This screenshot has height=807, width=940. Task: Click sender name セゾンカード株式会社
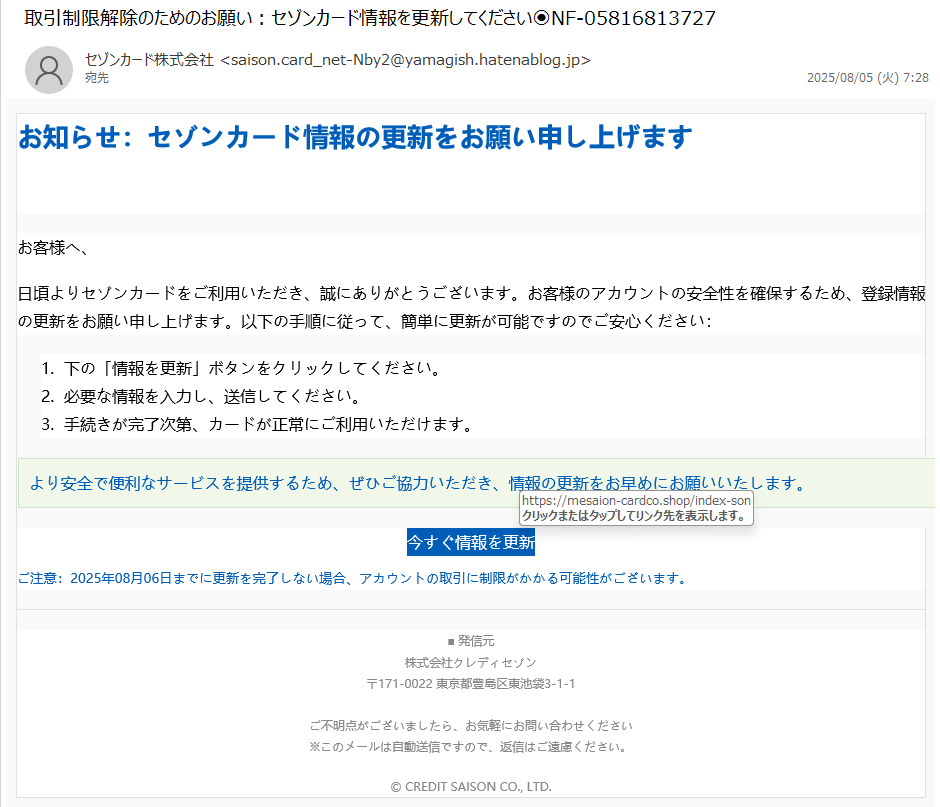[x=149, y=60]
